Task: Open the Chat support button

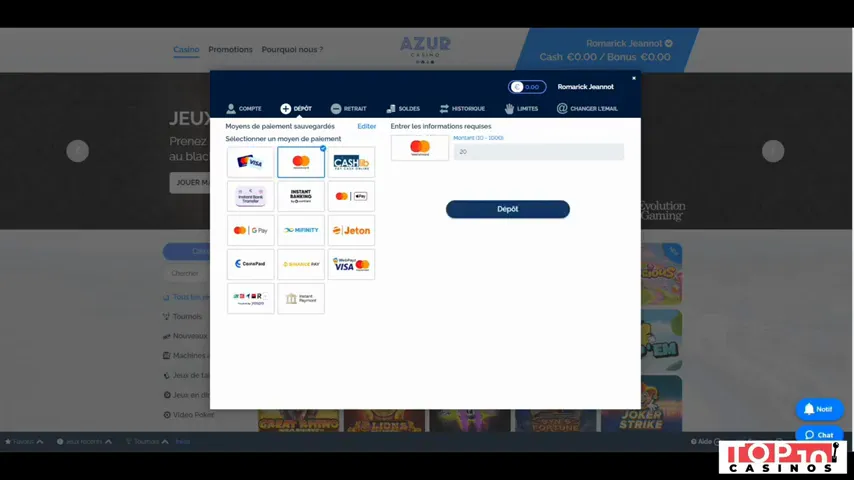Action: pos(819,435)
